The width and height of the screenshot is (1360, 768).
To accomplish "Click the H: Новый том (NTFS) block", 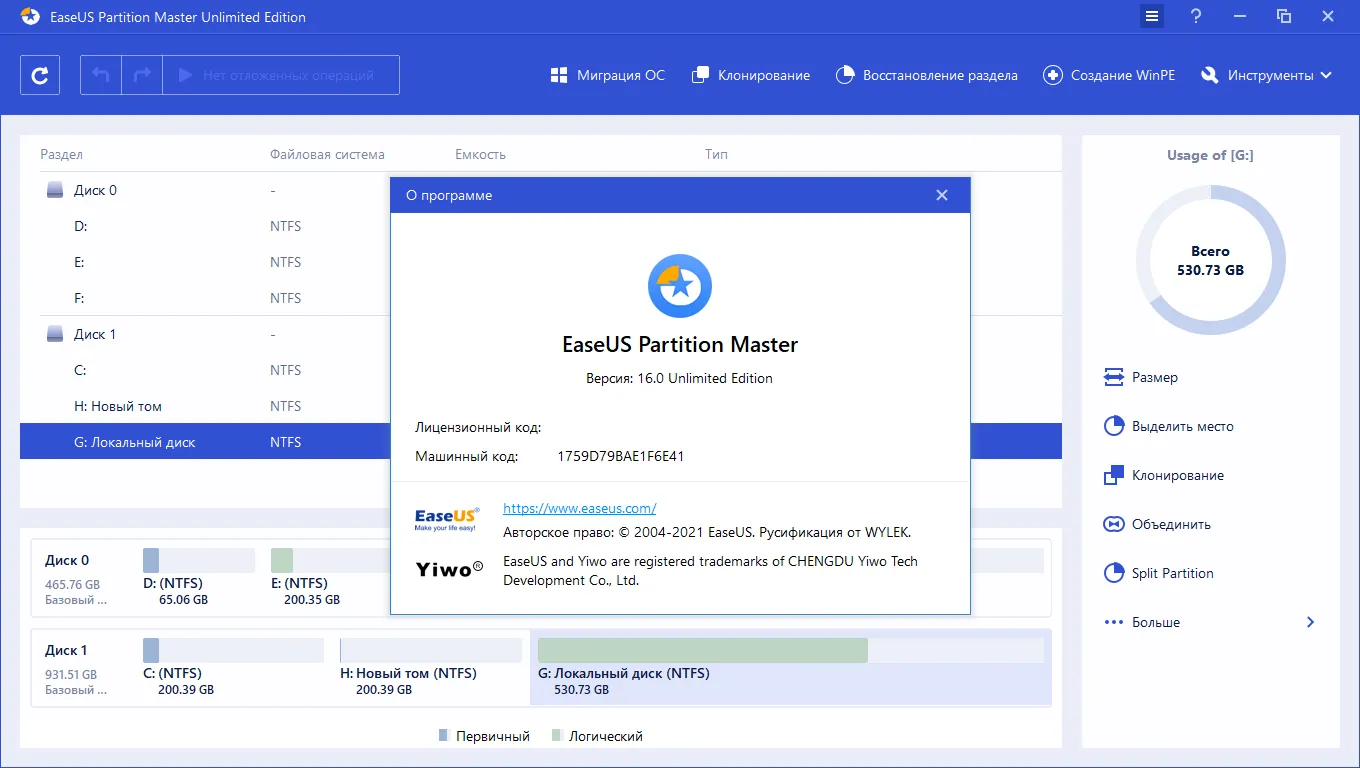I will [x=430, y=667].
